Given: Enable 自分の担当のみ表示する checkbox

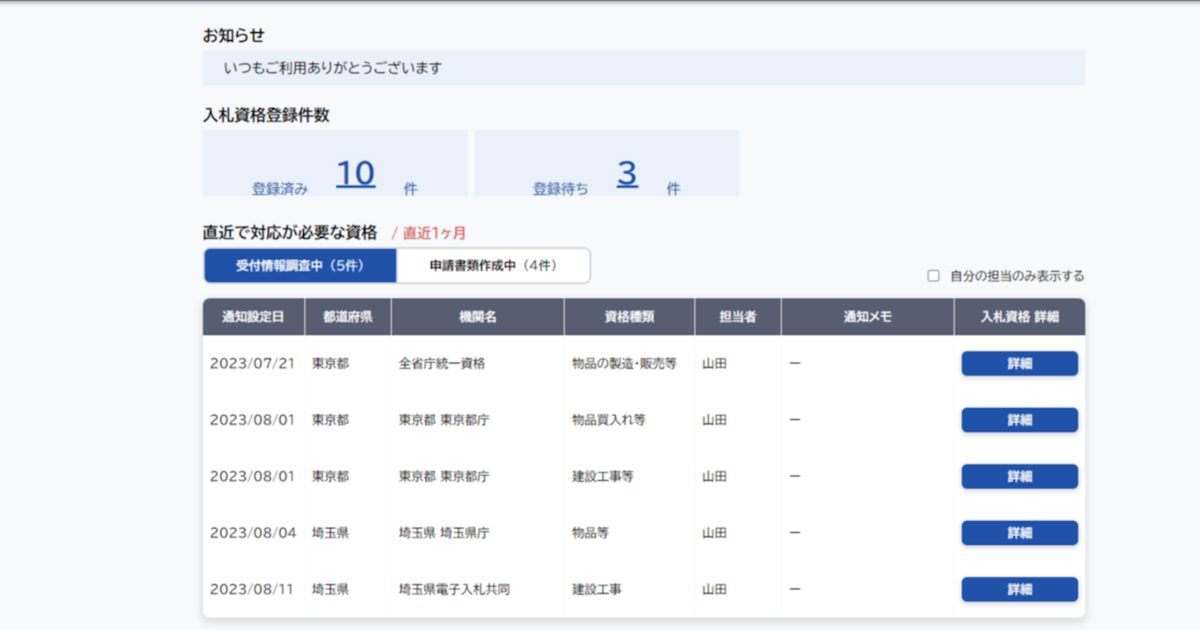Looking at the screenshot, I should (933, 276).
